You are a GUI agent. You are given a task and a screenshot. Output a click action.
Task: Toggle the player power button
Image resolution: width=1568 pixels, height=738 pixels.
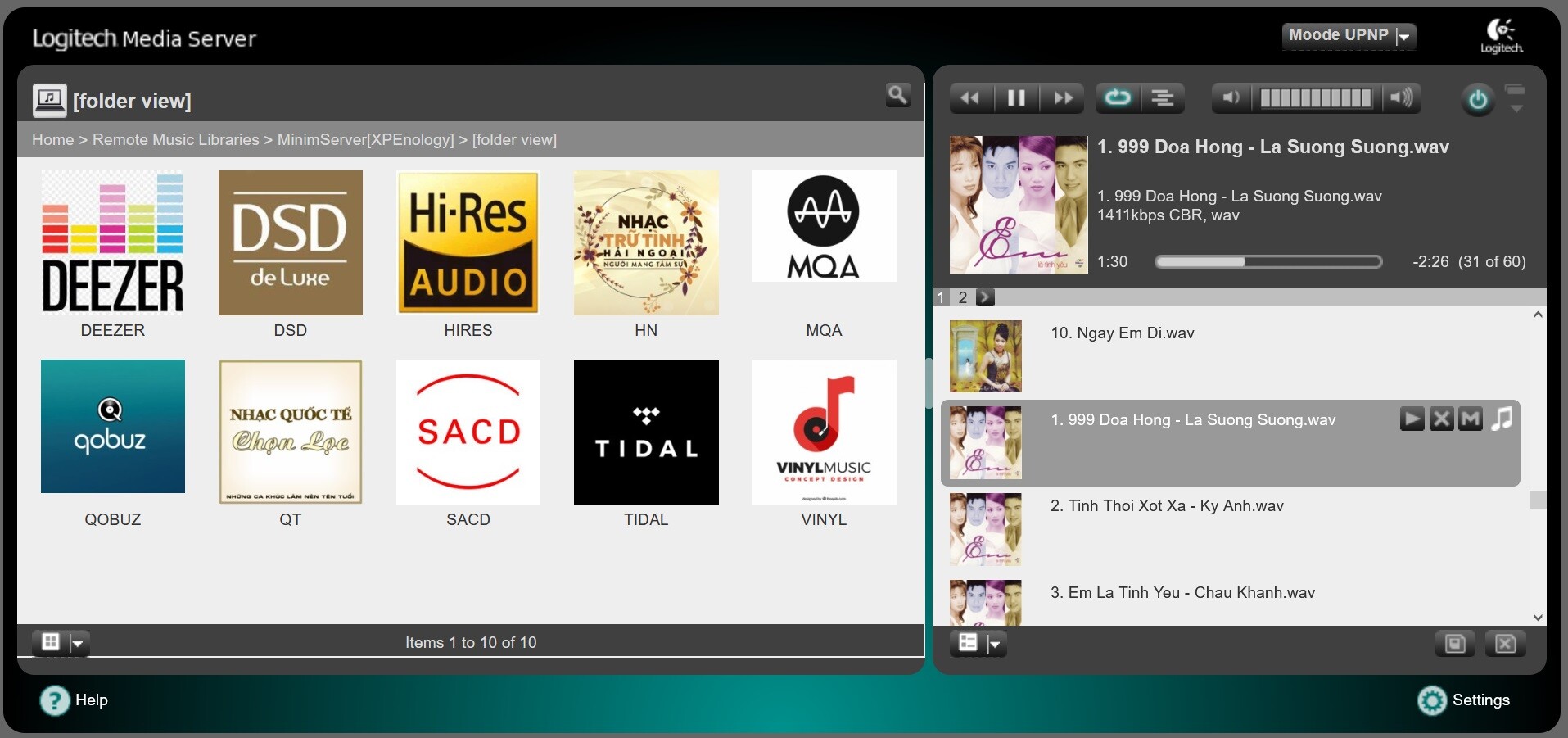1478,100
